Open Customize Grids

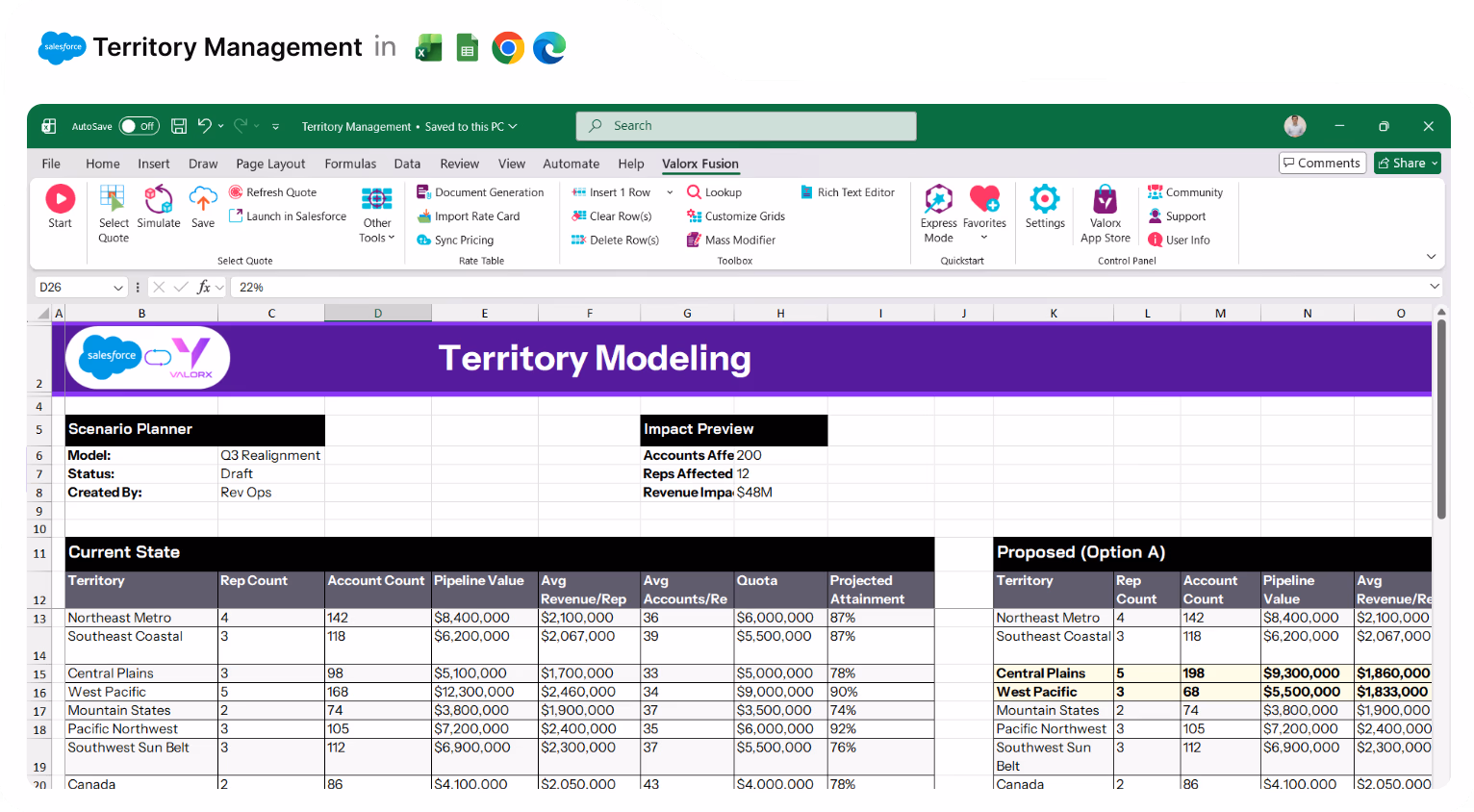tap(735, 216)
